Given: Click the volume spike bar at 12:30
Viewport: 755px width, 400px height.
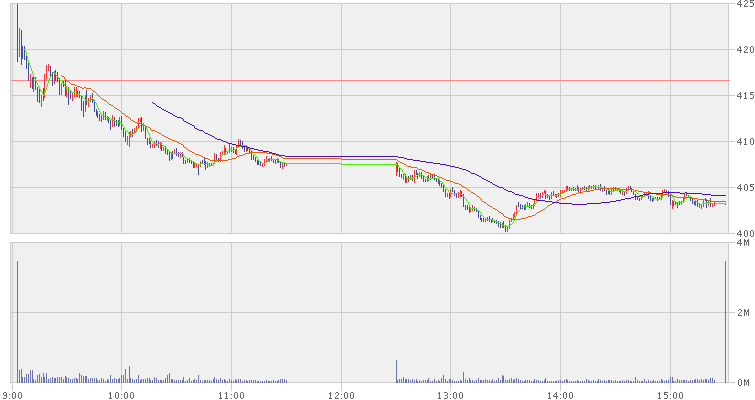Looking at the screenshot, I should click(396, 371).
